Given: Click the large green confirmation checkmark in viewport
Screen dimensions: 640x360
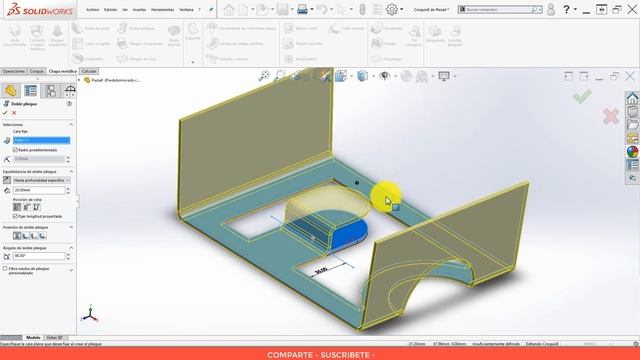Looking at the screenshot, I should tap(582, 96).
